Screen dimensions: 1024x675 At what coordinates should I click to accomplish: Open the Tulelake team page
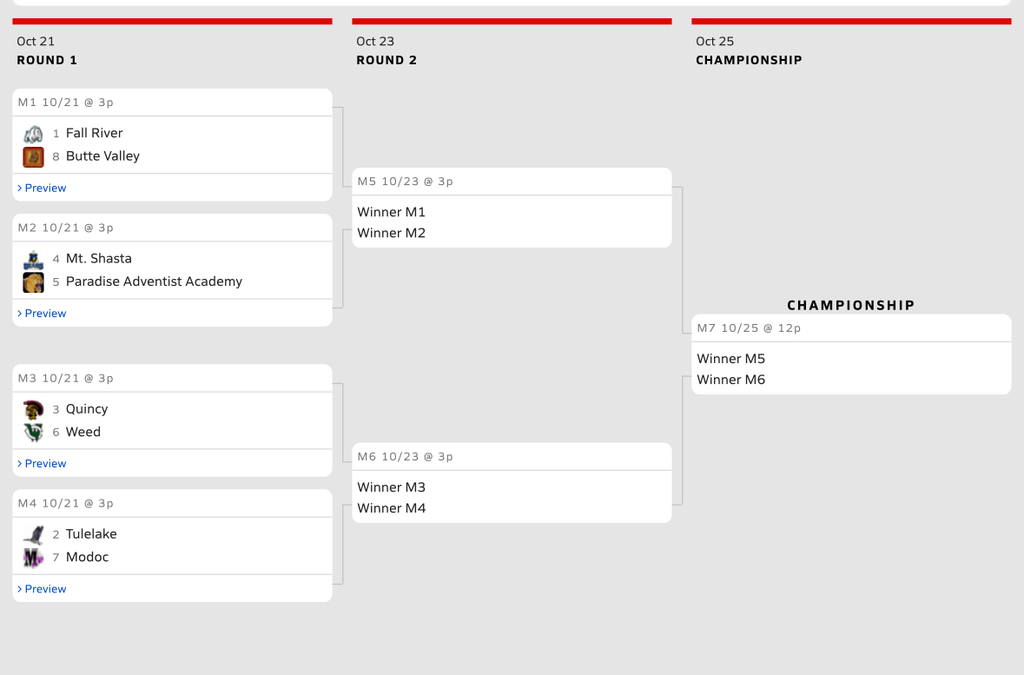pos(91,534)
